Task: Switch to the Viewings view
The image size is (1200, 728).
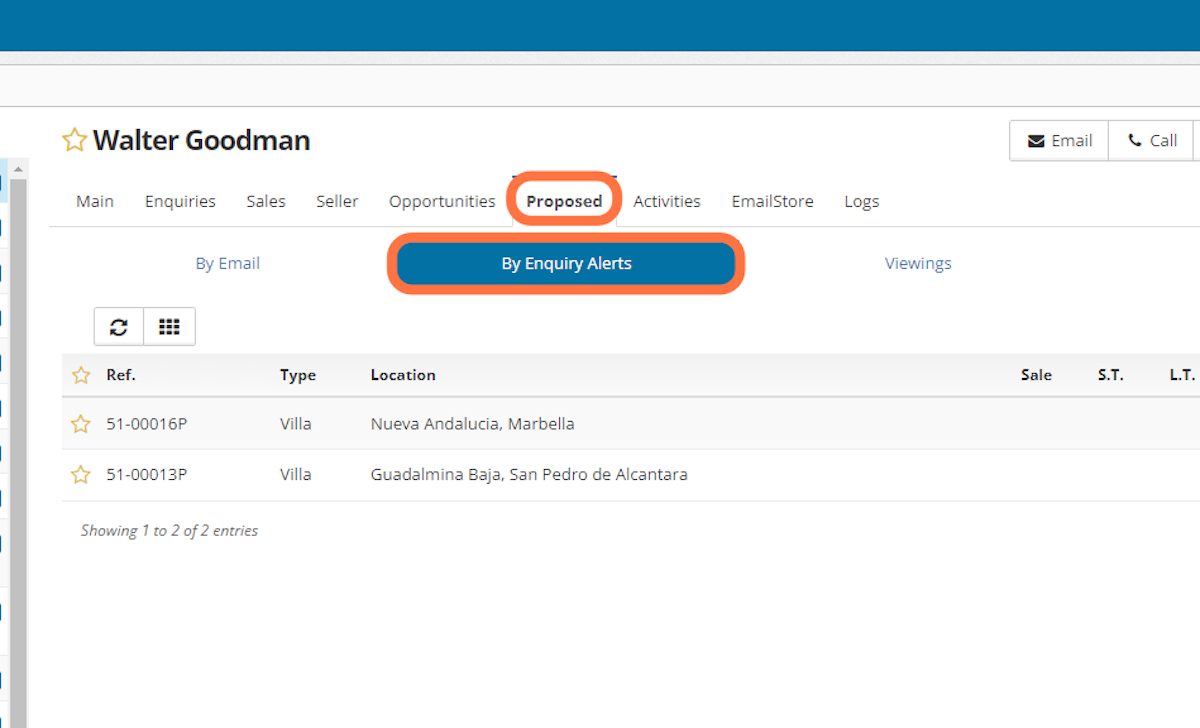Action: tap(917, 263)
